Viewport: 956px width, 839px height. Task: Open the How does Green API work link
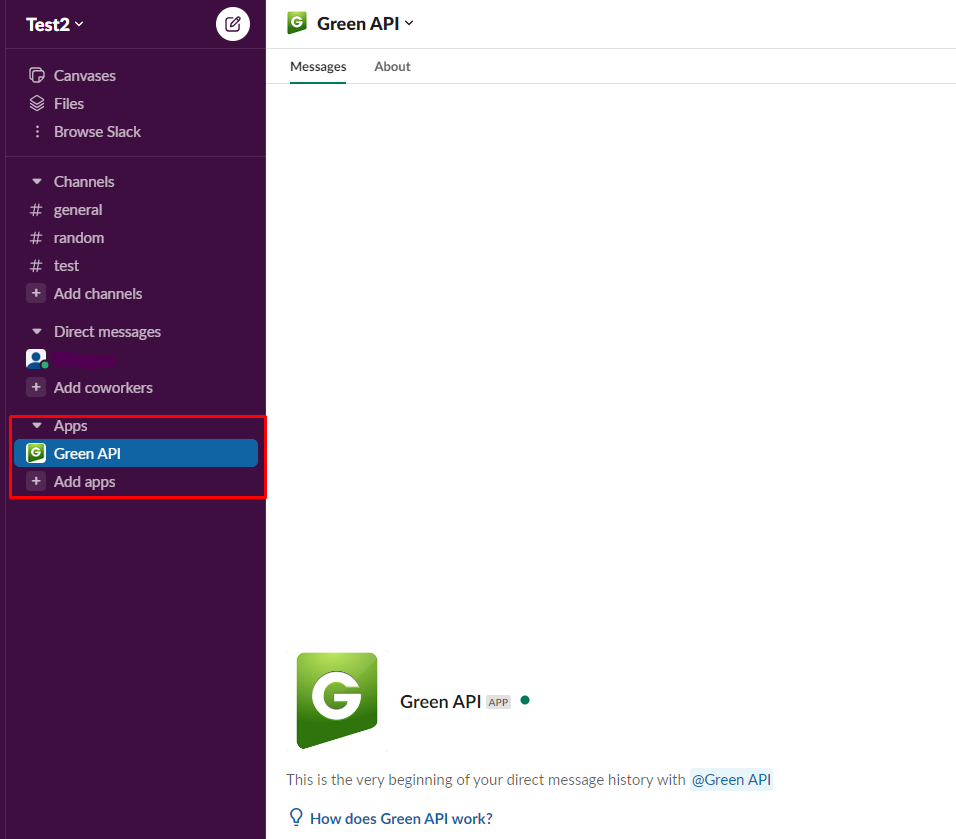(401, 818)
